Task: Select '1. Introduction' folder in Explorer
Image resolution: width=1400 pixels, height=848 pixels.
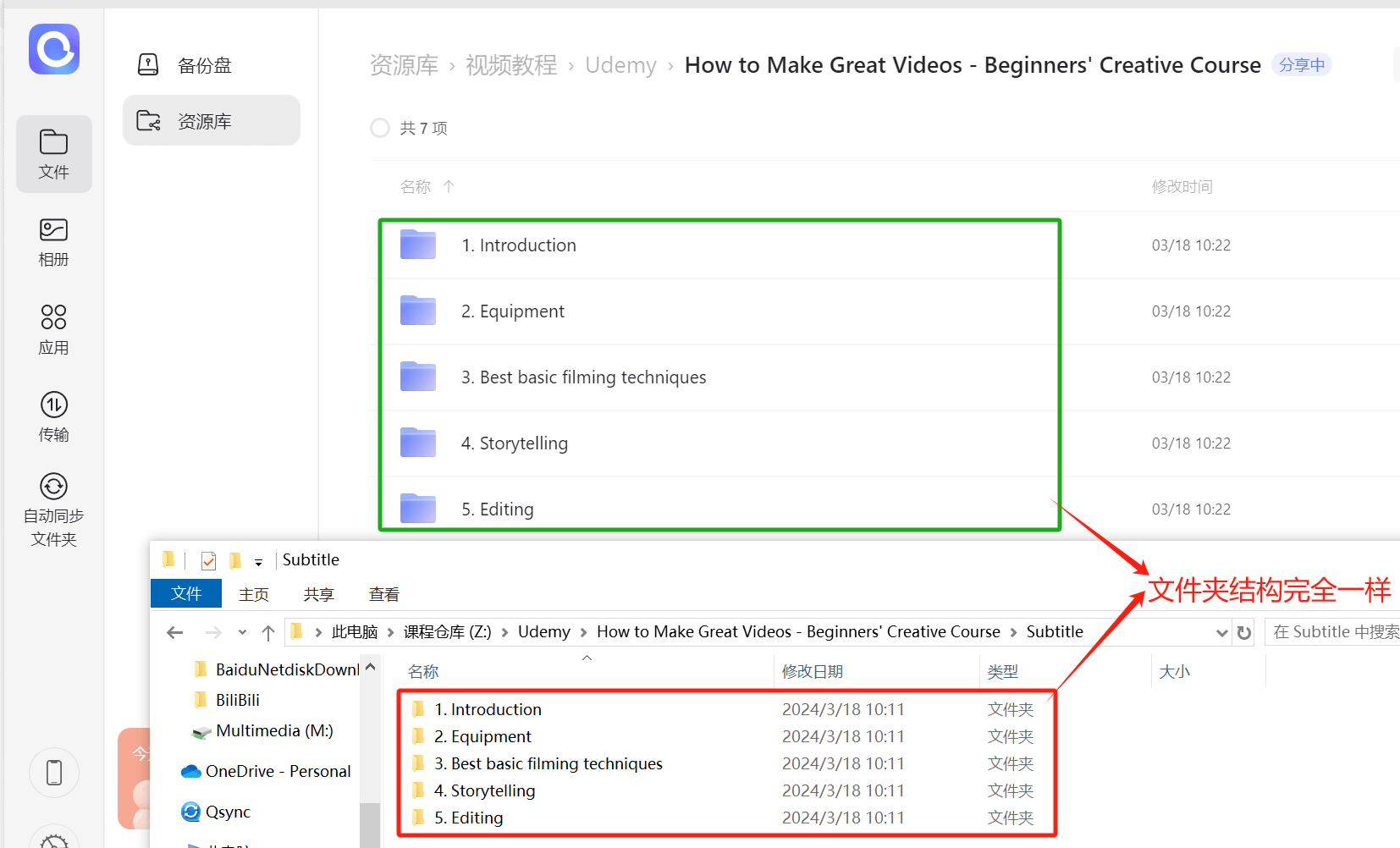Action: [477, 709]
